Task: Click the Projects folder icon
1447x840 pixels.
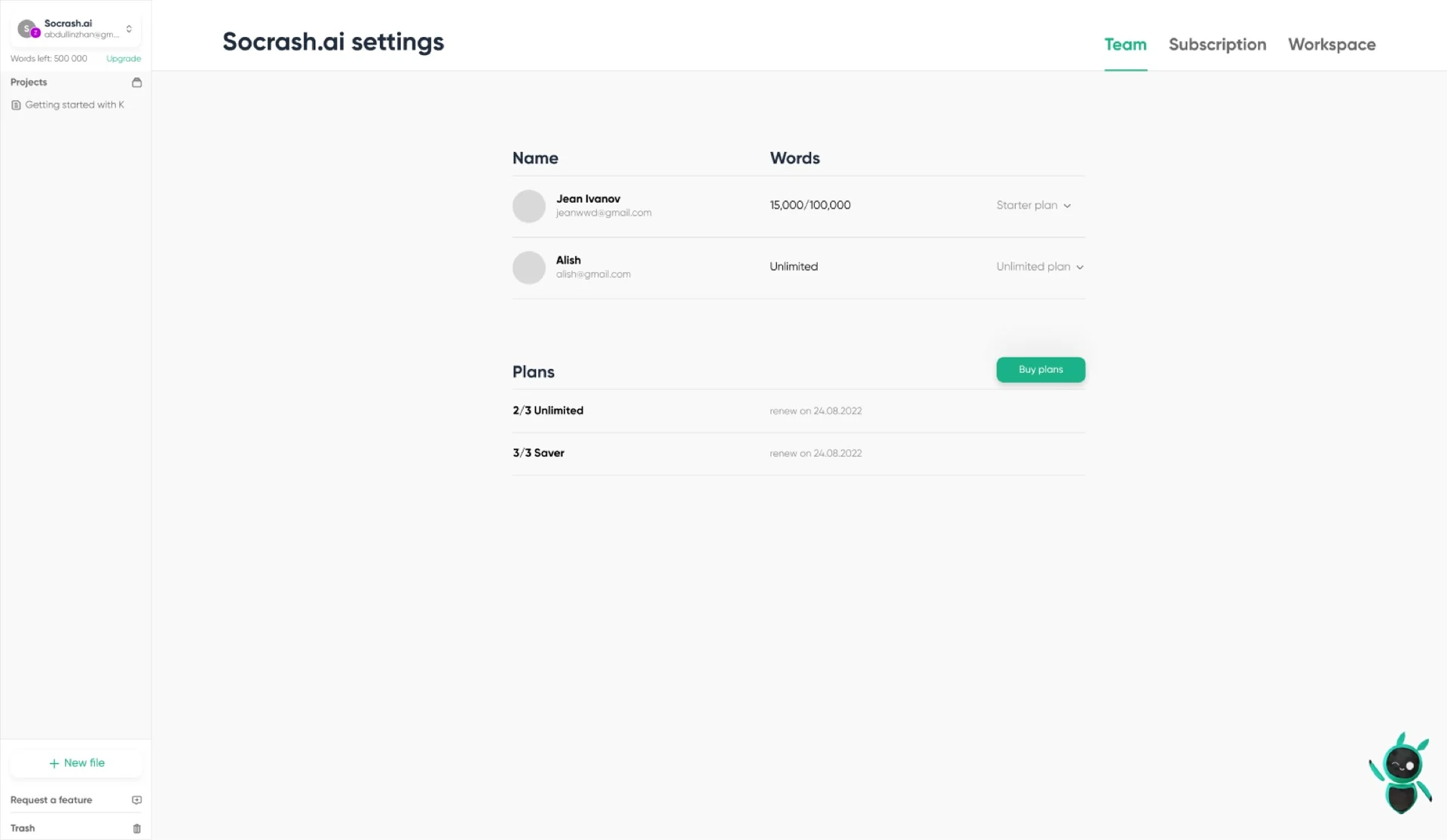Action: point(136,82)
